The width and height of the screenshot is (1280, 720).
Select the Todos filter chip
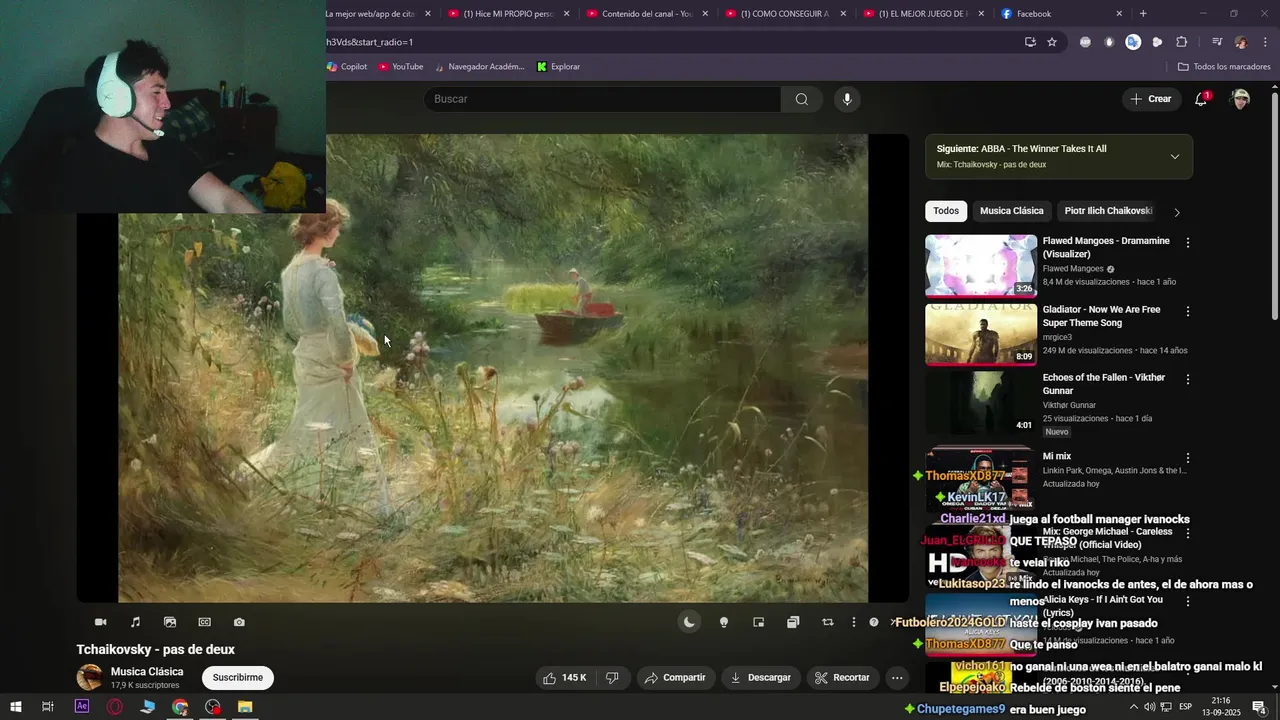pos(946,211)
